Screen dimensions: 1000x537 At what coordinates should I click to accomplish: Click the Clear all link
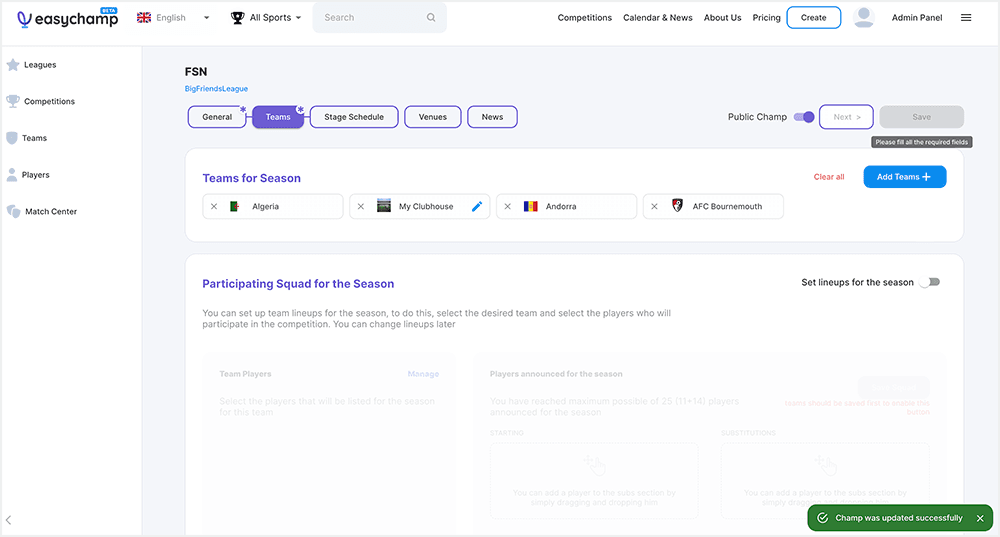(x=829, y=177)
